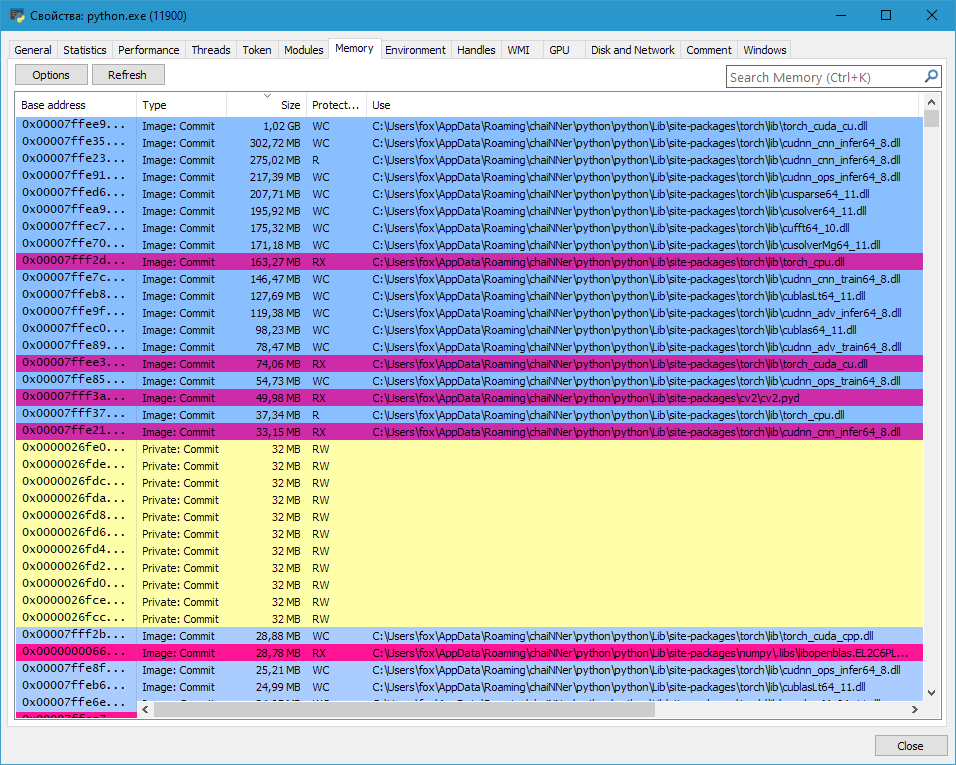Screen dimensions: 956x765
Task: Select the 217,39 MB cudnn_ops_infer64_8.dll row
Action: pos(469,177)
